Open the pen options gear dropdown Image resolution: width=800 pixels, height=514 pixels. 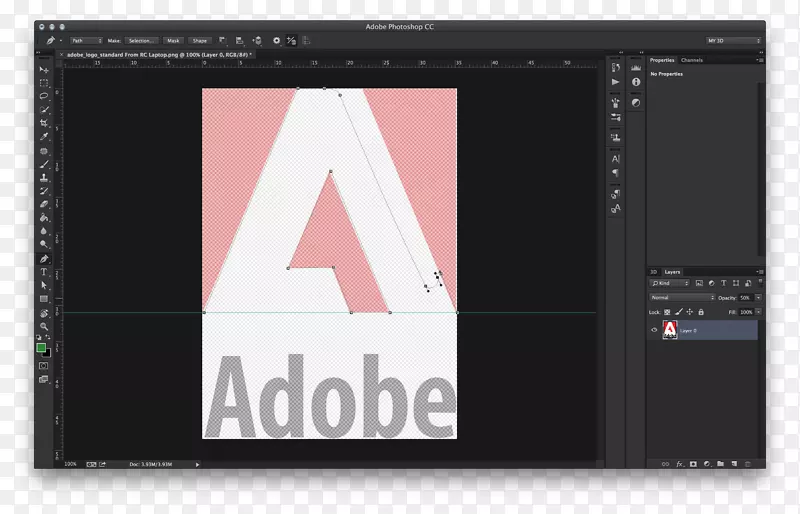click(276, 40)
